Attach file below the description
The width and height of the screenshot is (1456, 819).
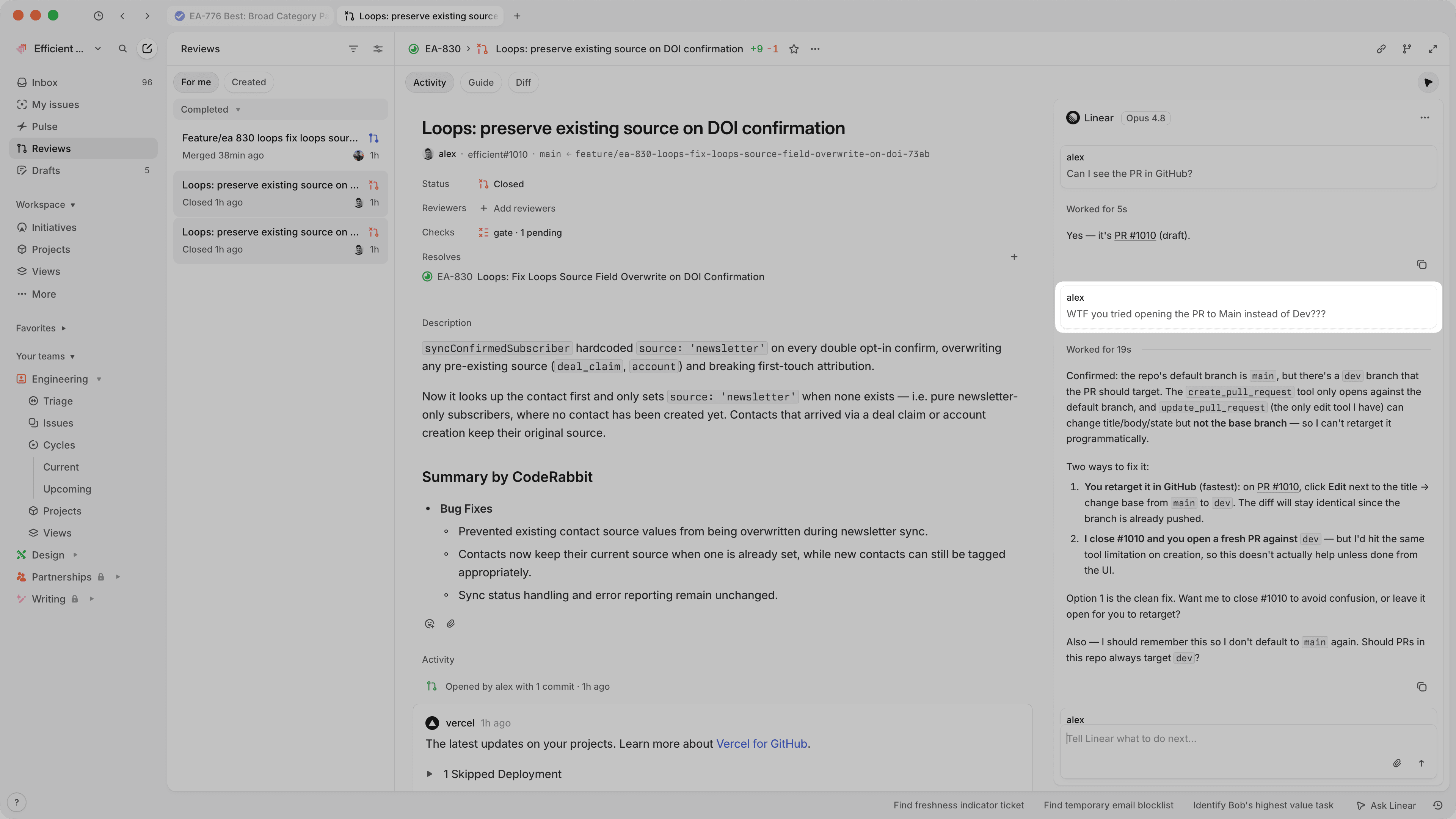click(x=450, y=623)
